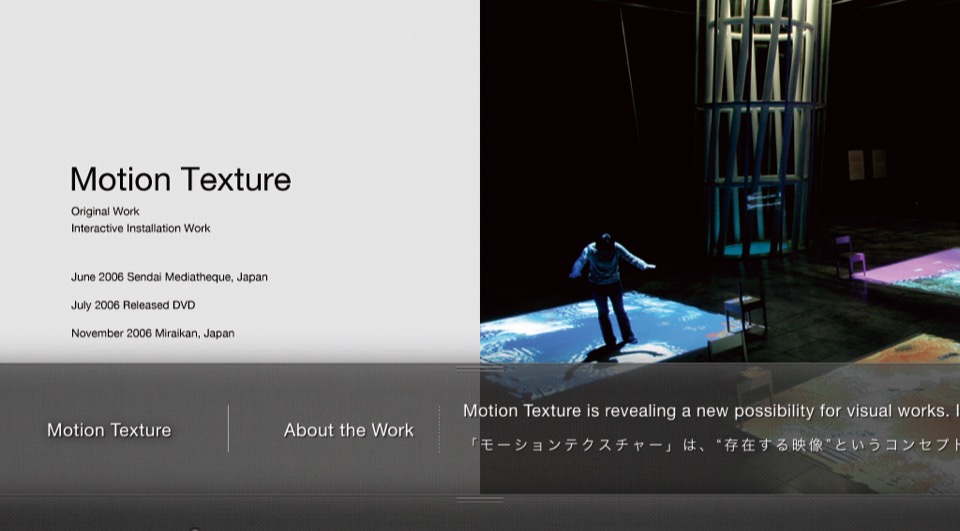
Task: Click the Interactive Installation Work line
Action: (141, 228)
